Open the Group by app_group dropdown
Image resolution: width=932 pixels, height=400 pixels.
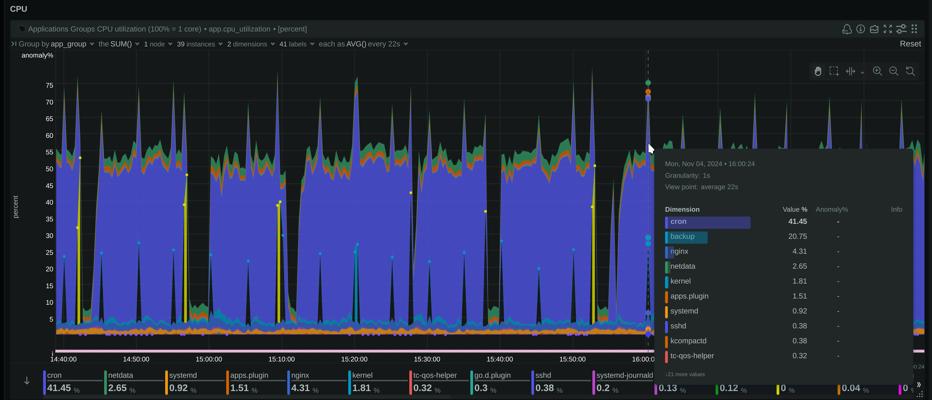tap(53, 44)
